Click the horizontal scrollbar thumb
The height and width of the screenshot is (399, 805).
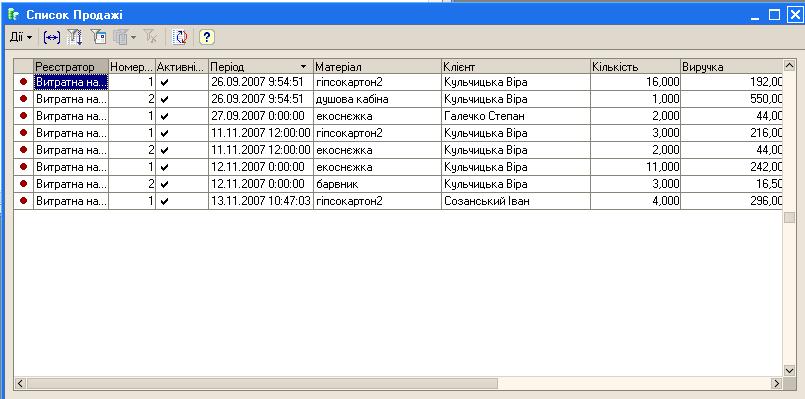pos(262,383)
